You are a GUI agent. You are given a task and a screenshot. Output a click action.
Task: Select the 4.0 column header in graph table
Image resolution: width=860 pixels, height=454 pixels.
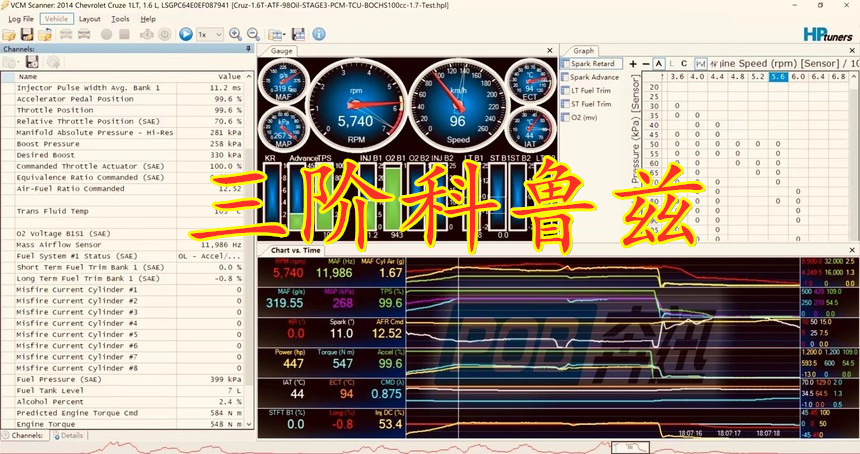pos(697,77)
